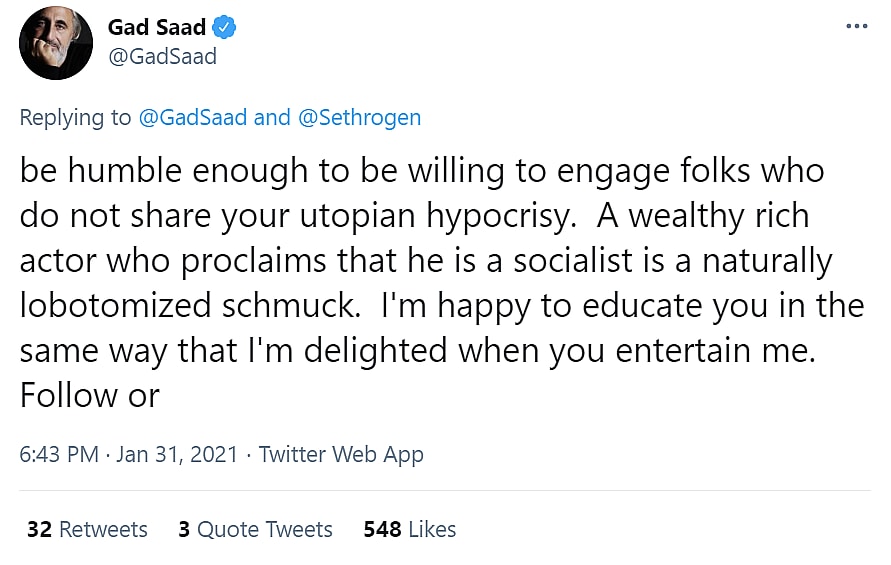Screen dimensions: 891x565
Task: Click tweet line starting "be humble enough"
Action: 421,170
